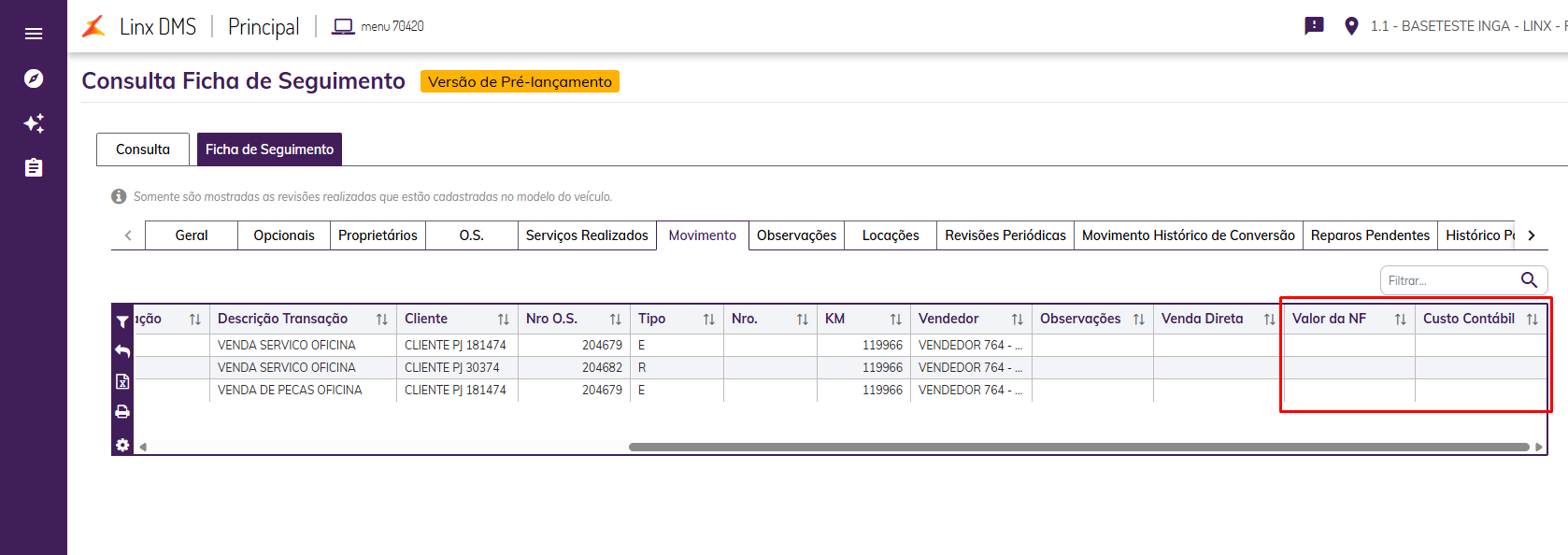Print the grid using printer icon
The height and width of the screenshot is (555, 1568).
122,411
